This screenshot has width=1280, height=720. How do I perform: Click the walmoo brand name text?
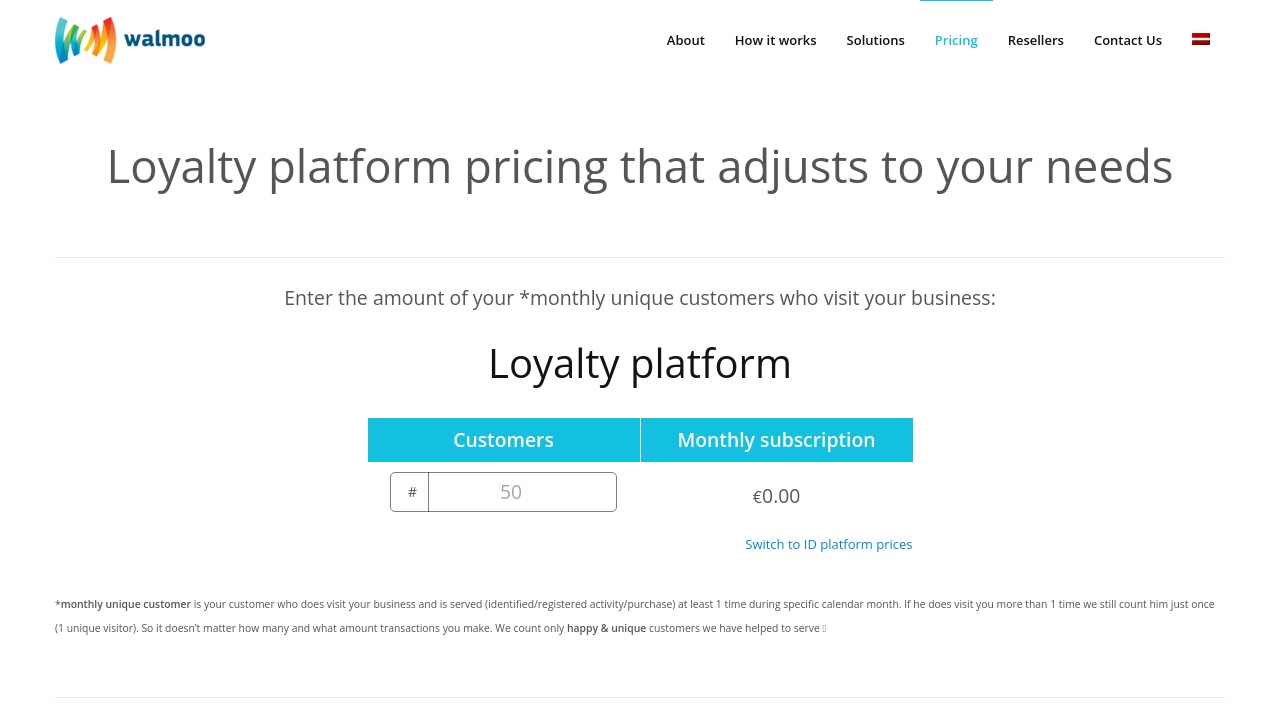[165, 39]
